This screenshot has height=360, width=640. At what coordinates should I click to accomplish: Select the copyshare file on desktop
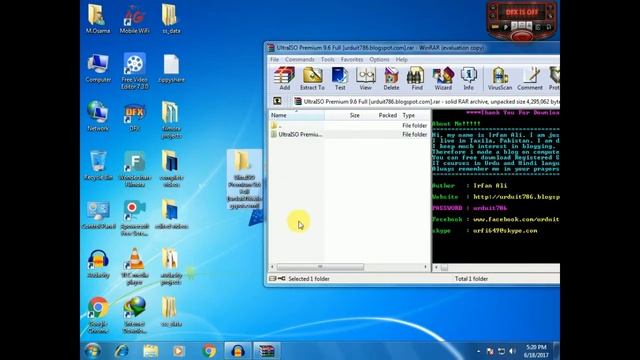pyautogui.click(x=171, y=68)
